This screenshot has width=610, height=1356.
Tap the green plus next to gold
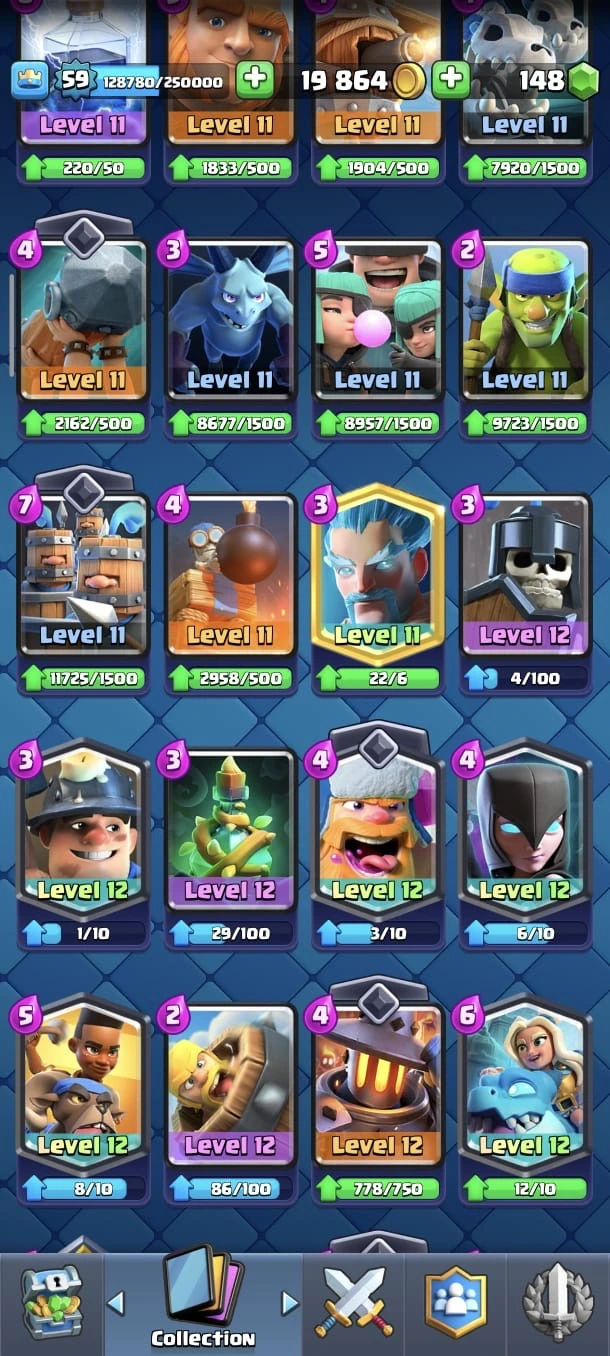tap(451, 80)
